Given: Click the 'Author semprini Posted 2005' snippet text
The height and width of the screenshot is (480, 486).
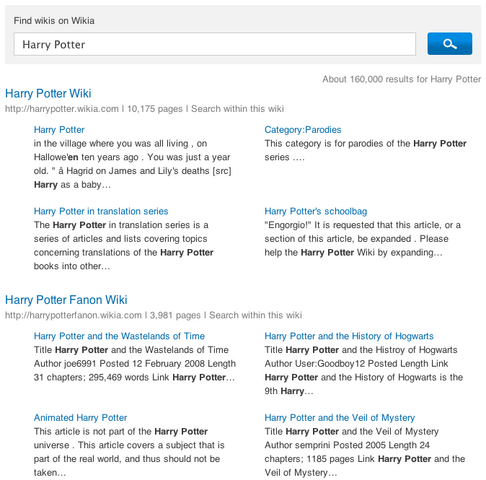Looking at the screenshot, I should pos(325,445).
